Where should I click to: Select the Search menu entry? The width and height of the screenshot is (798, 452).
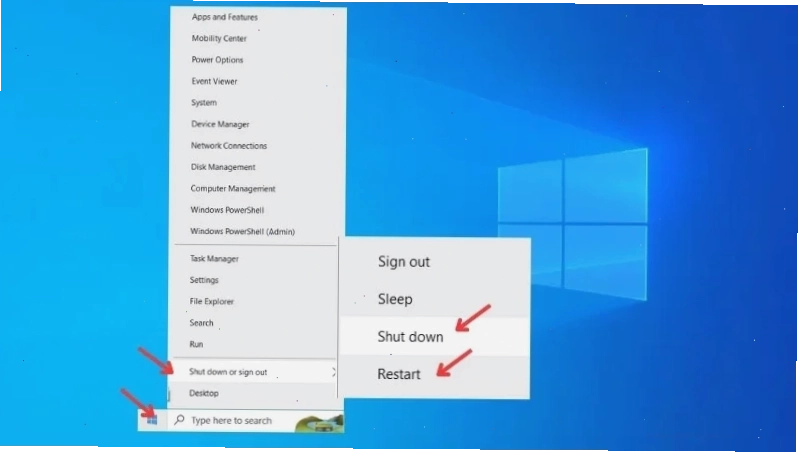point(201,323)
